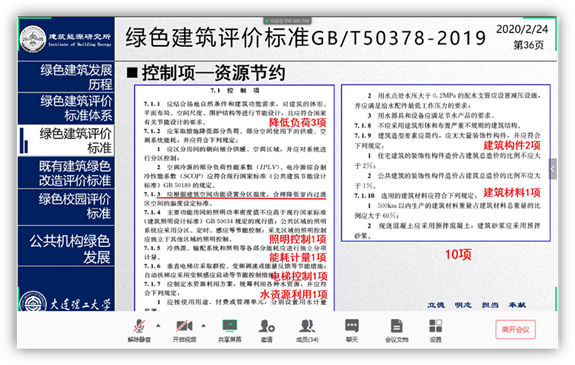Expand video options arrow beside camera
This screenshot has width=575, height=365.
[204, 325]
